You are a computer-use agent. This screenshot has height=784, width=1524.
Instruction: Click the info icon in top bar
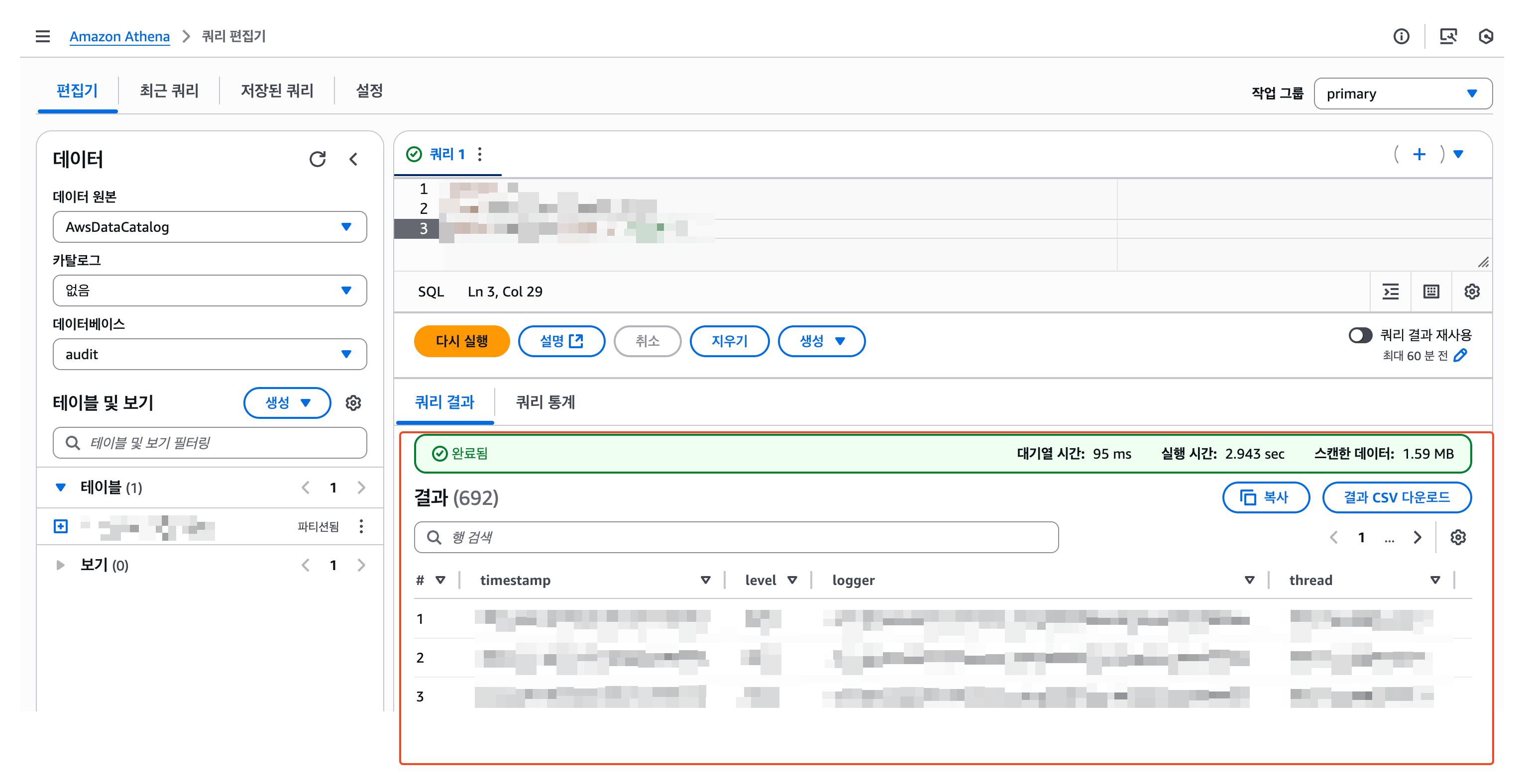click(x=1401, y=37)
